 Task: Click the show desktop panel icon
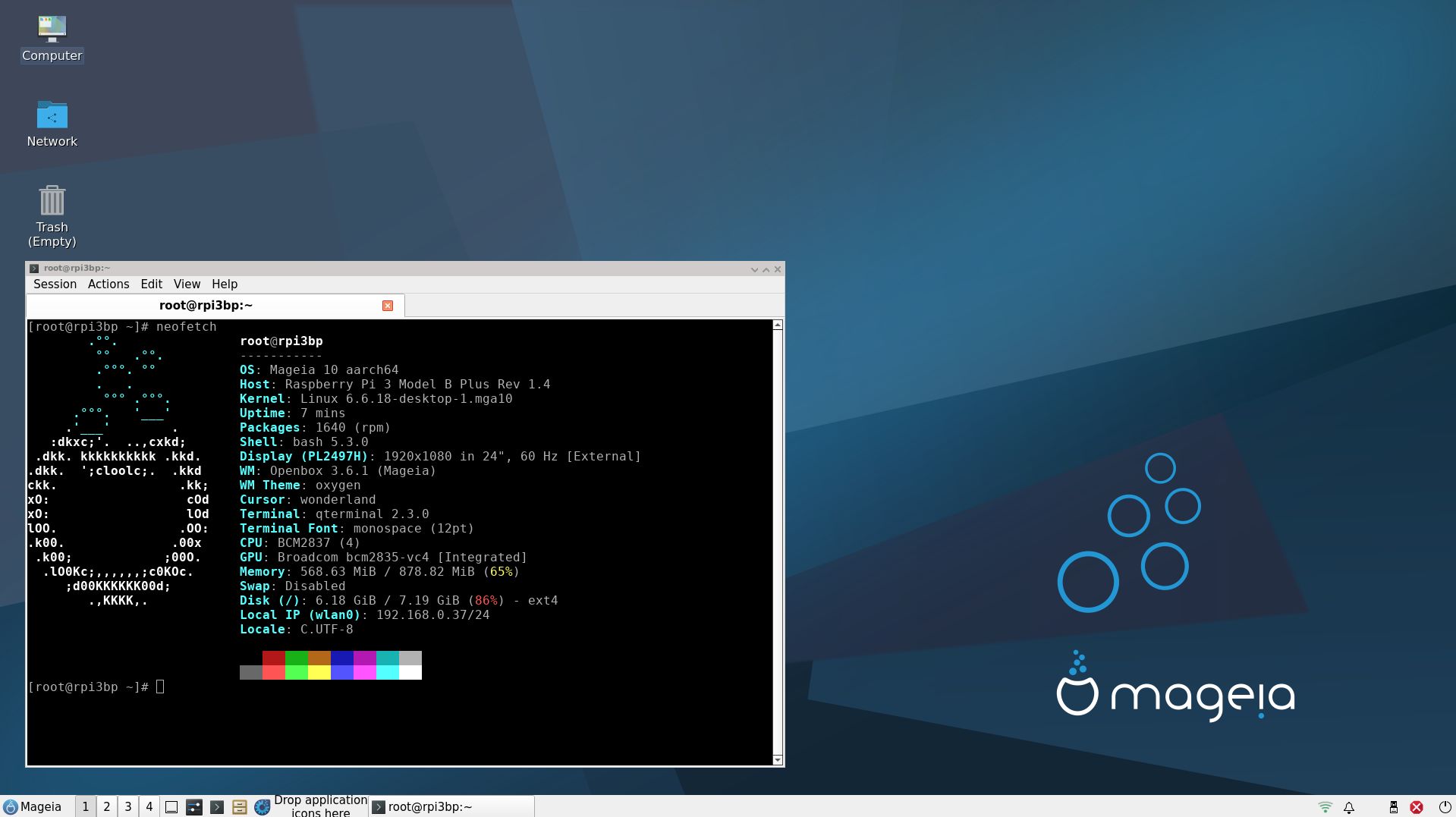(x=171, y=807)
